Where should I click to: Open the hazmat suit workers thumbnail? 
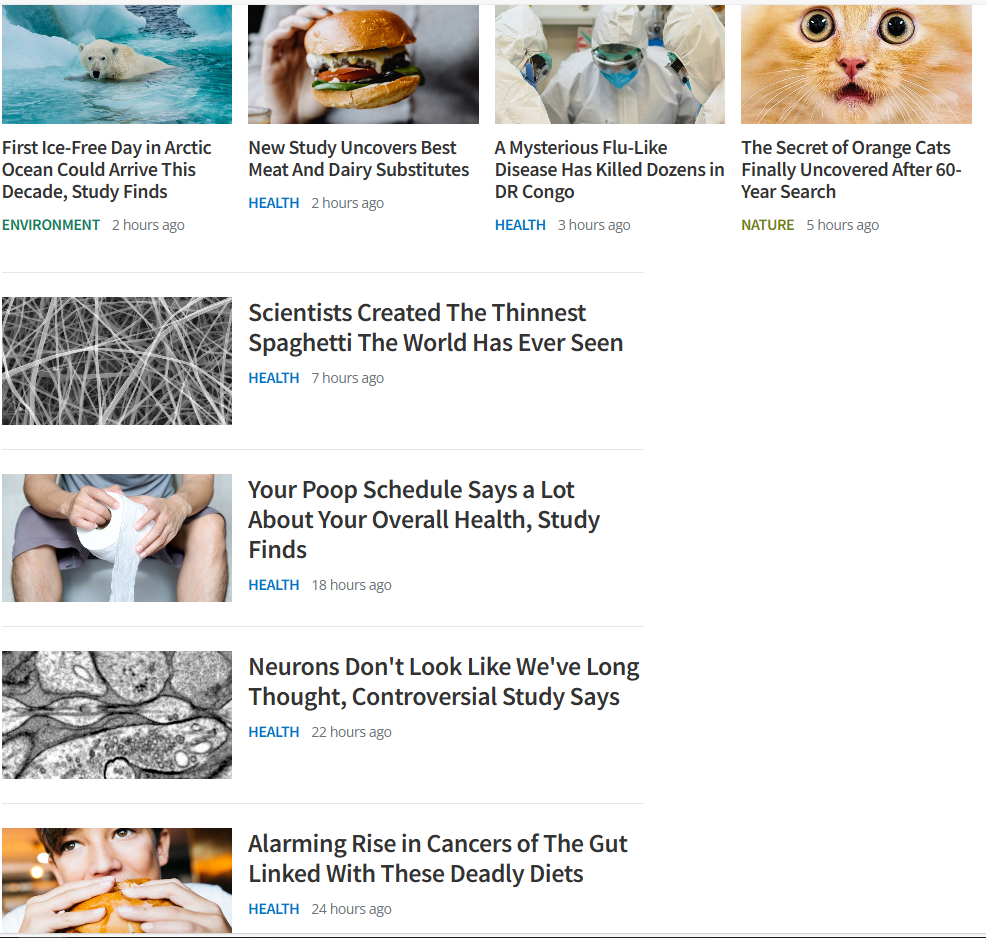coord(610,64)
